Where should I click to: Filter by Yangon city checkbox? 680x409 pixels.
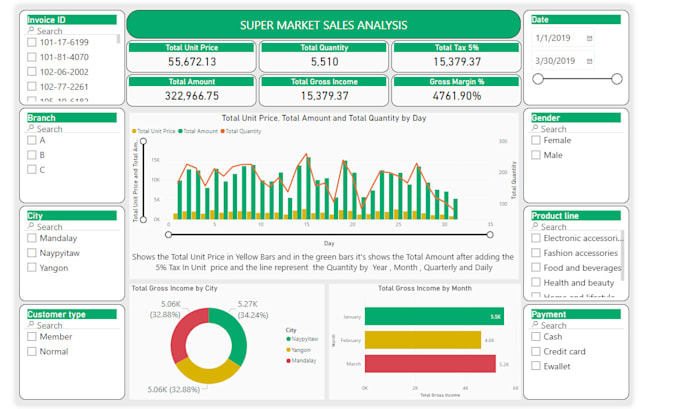point(32,268)
